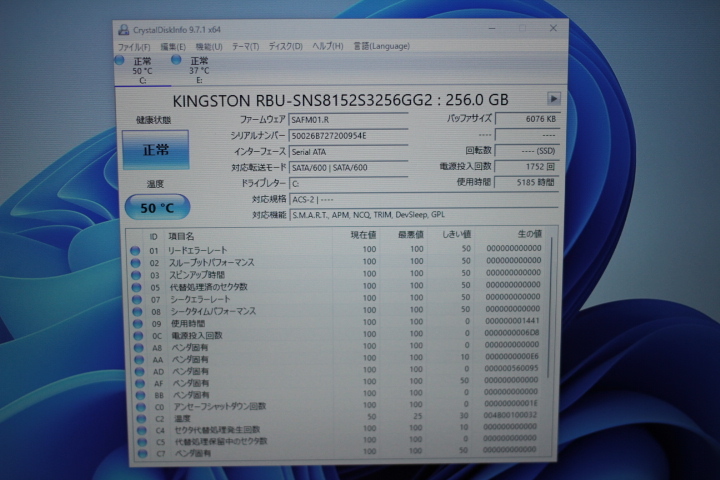This screenshot has width=720, height=480.
Task: Click the status circle for row 08
Action: pos(137,311)
